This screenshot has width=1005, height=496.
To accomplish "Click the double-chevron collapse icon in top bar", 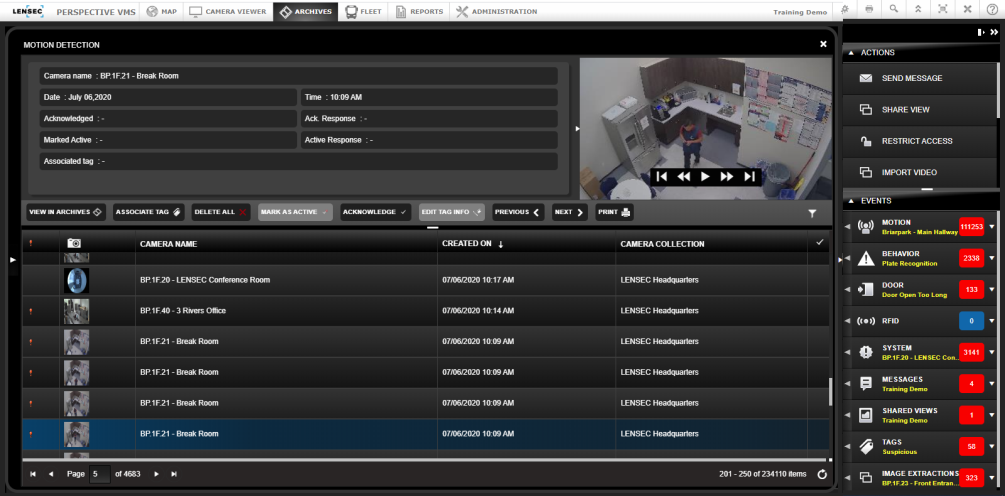I will pos(918,10).
